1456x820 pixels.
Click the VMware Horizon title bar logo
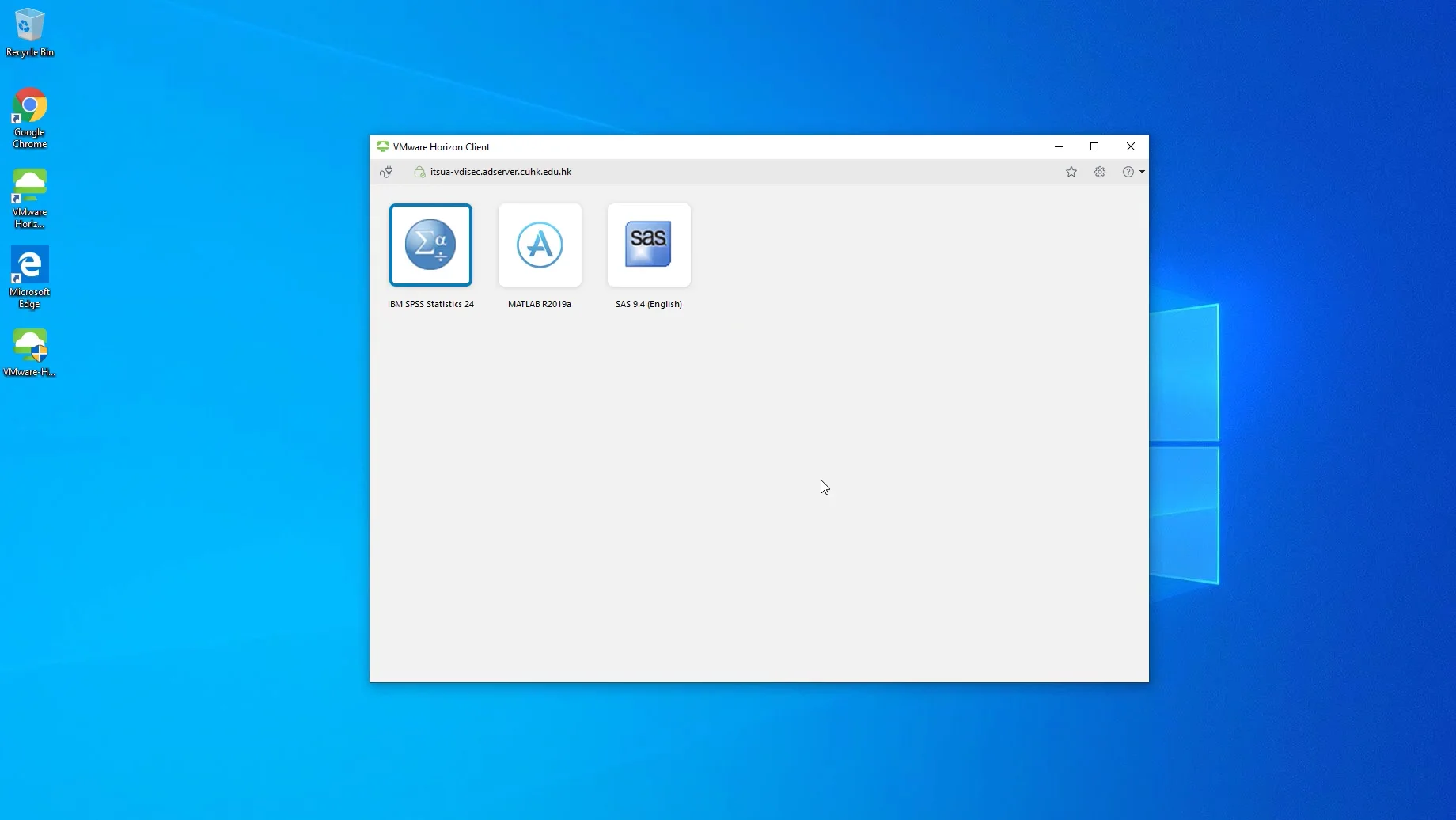tap(382, 146)
